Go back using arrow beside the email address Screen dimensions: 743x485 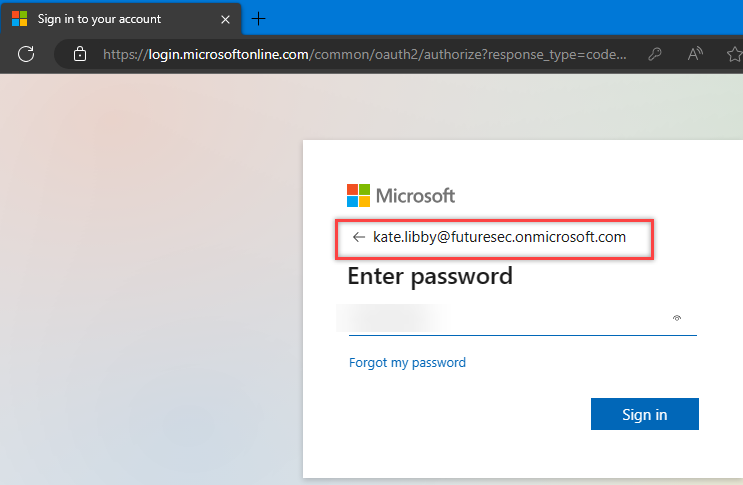click(x=359, y=237)
